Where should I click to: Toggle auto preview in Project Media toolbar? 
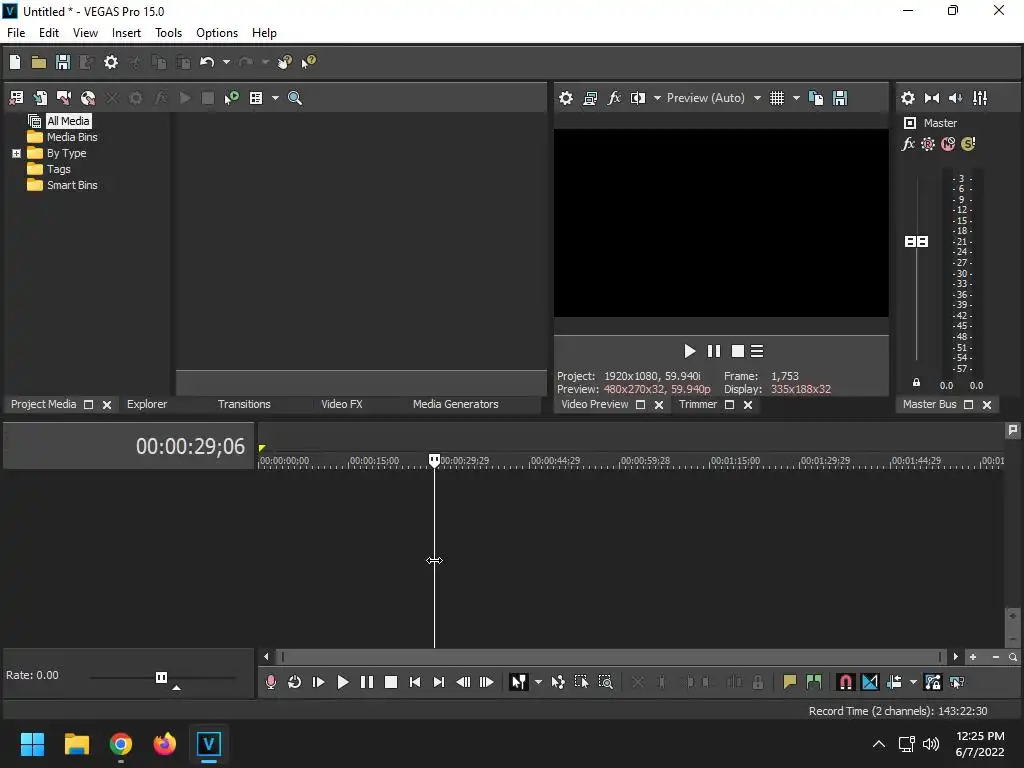[232, 98]
